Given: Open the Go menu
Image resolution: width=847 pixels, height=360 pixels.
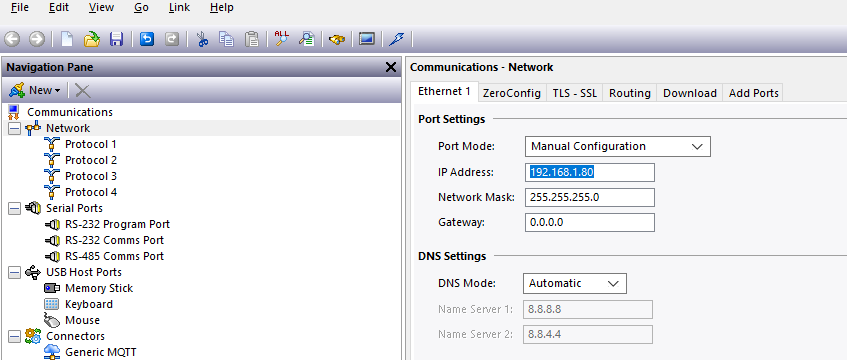Looking at the screenshot, I should pos(141,8).
